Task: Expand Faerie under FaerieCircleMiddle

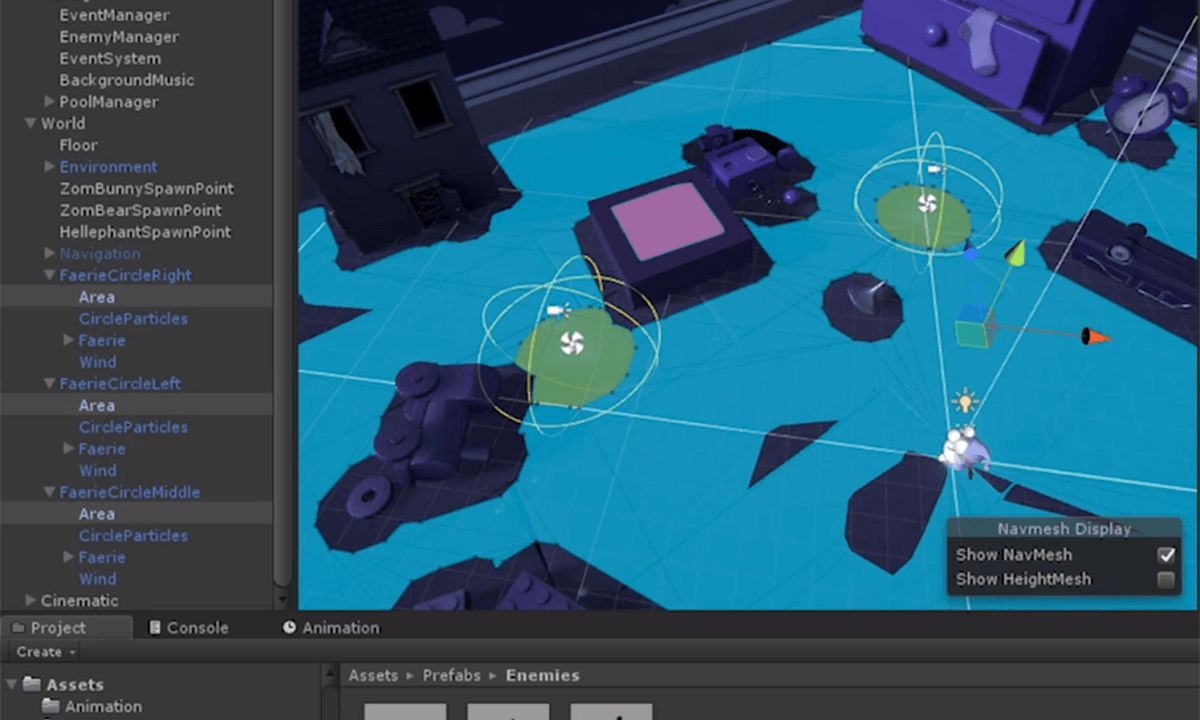Action: (x=68, y=557)
